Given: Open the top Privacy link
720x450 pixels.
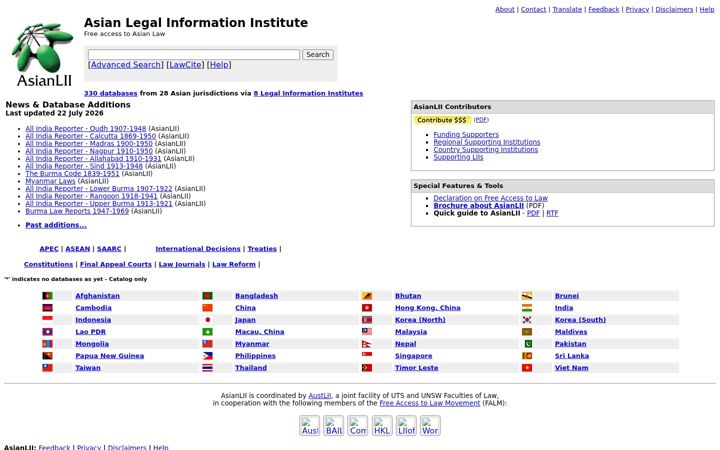Looking at the screenshot, I should (x=637, y=9).
